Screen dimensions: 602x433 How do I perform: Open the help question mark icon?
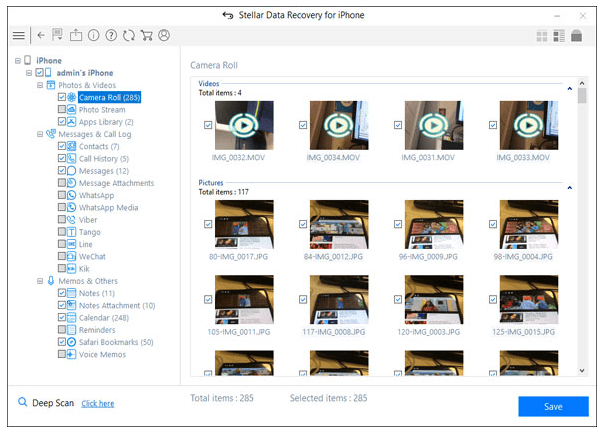(111, 35)
